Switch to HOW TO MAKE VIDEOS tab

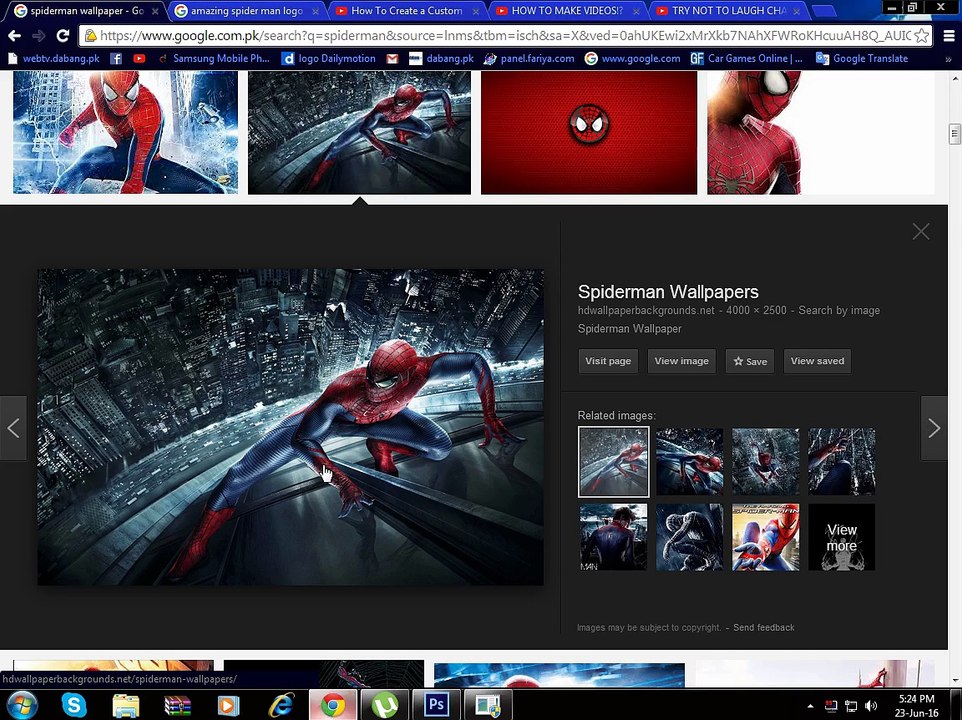[x=567, y=10]
